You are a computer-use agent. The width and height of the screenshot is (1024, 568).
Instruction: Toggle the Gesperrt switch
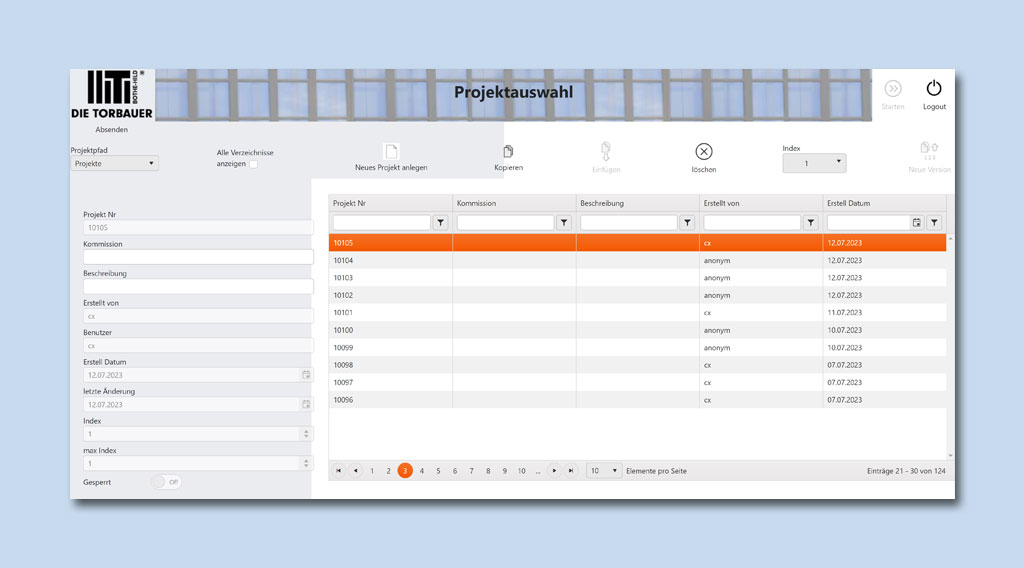coord(166,482)
